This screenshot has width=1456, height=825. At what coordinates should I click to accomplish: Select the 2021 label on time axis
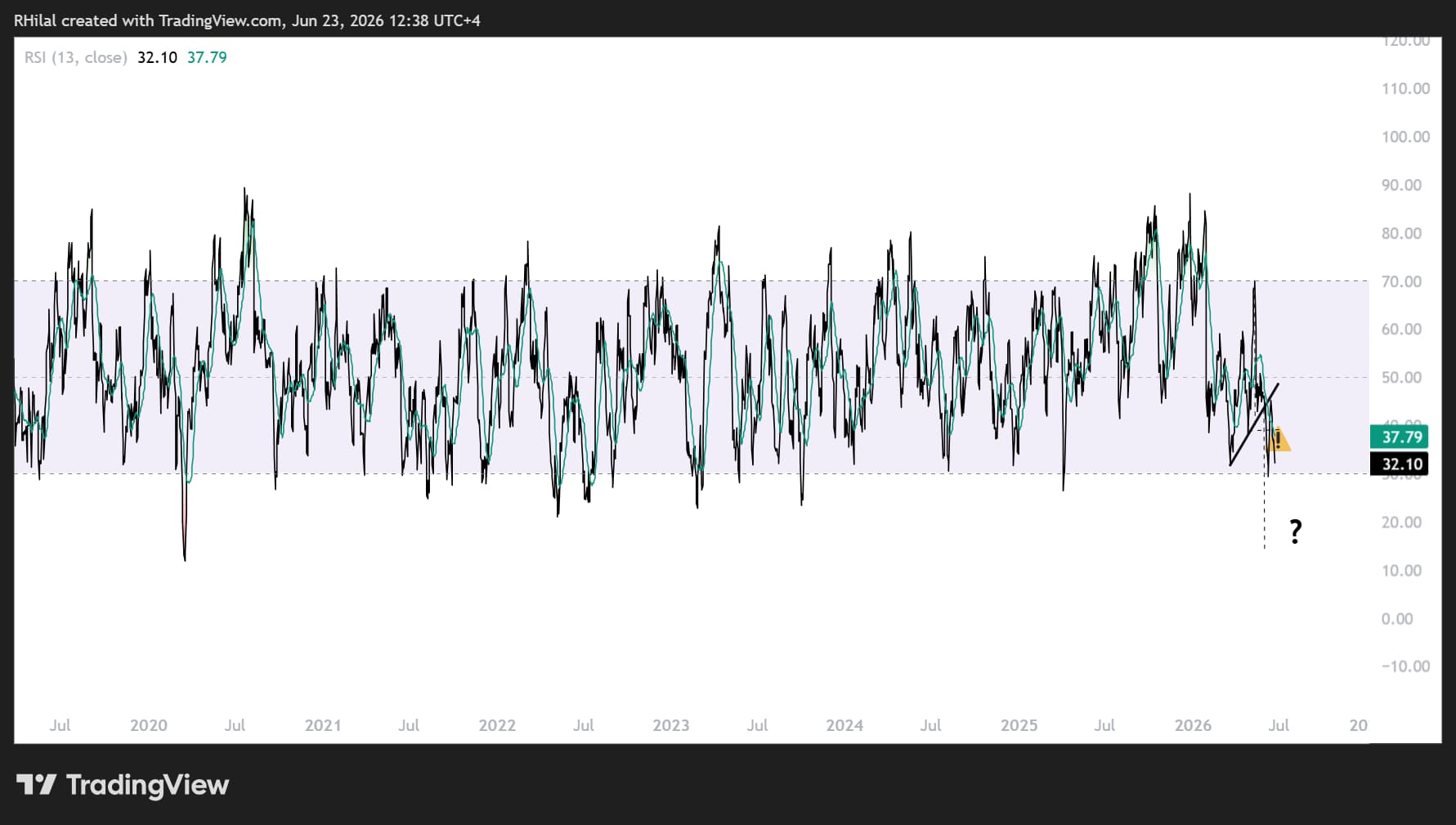pos(323,725)
